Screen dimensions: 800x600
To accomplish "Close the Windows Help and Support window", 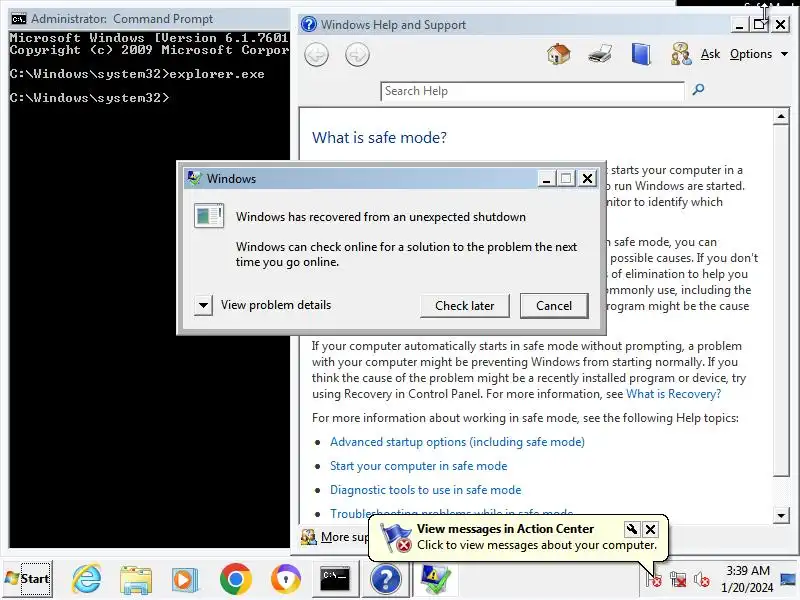I will point(780,24).
